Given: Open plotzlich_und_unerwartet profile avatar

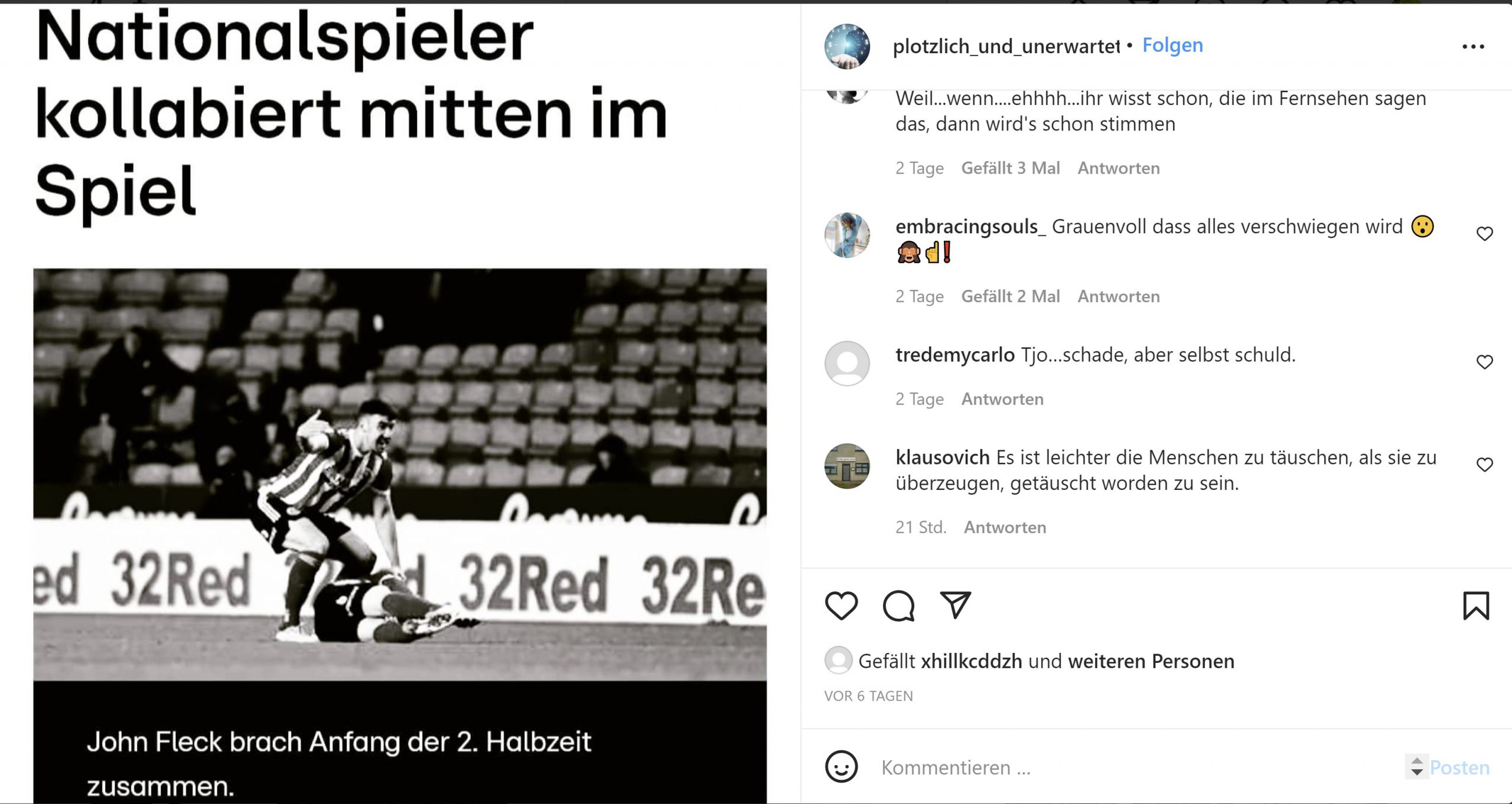Looking at the screenshot, I should coord(847,46).
